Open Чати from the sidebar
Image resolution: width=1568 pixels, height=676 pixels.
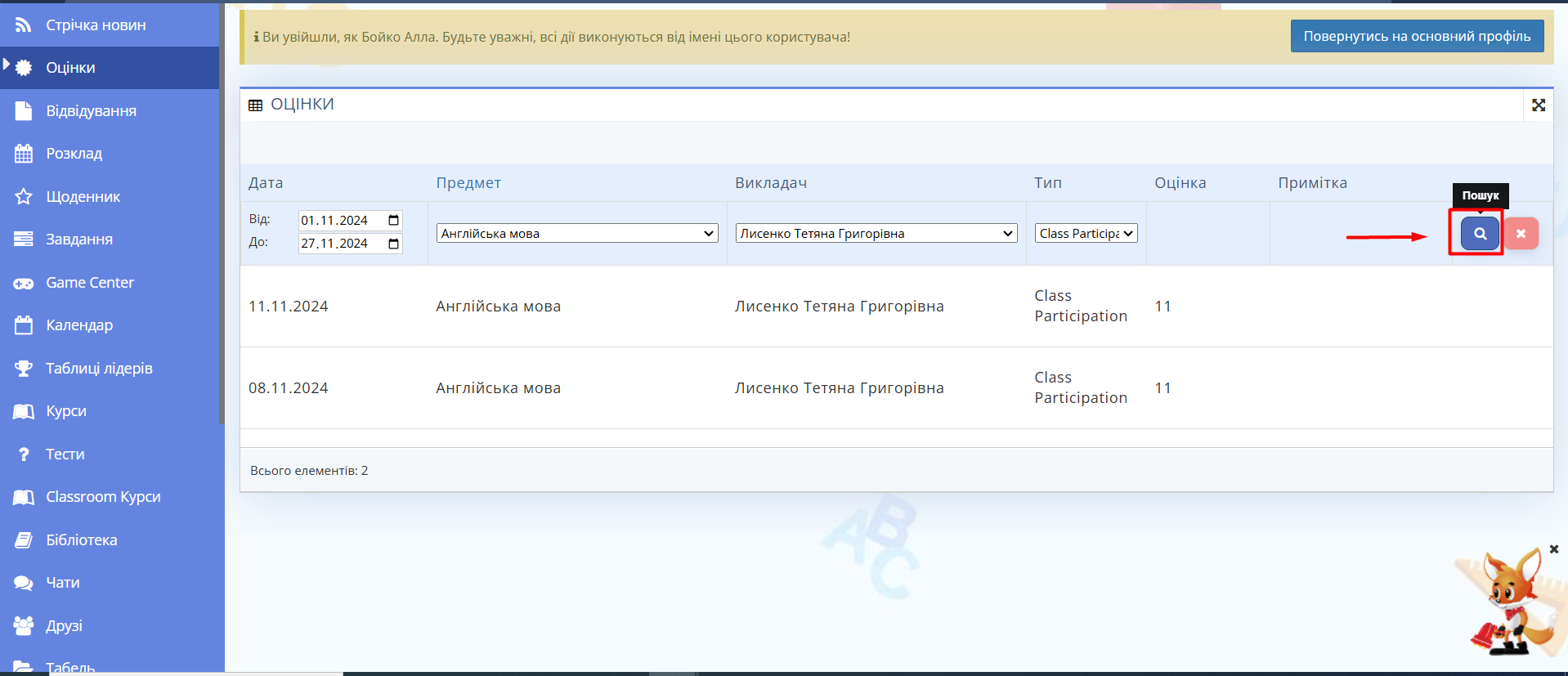coord(62,583)
